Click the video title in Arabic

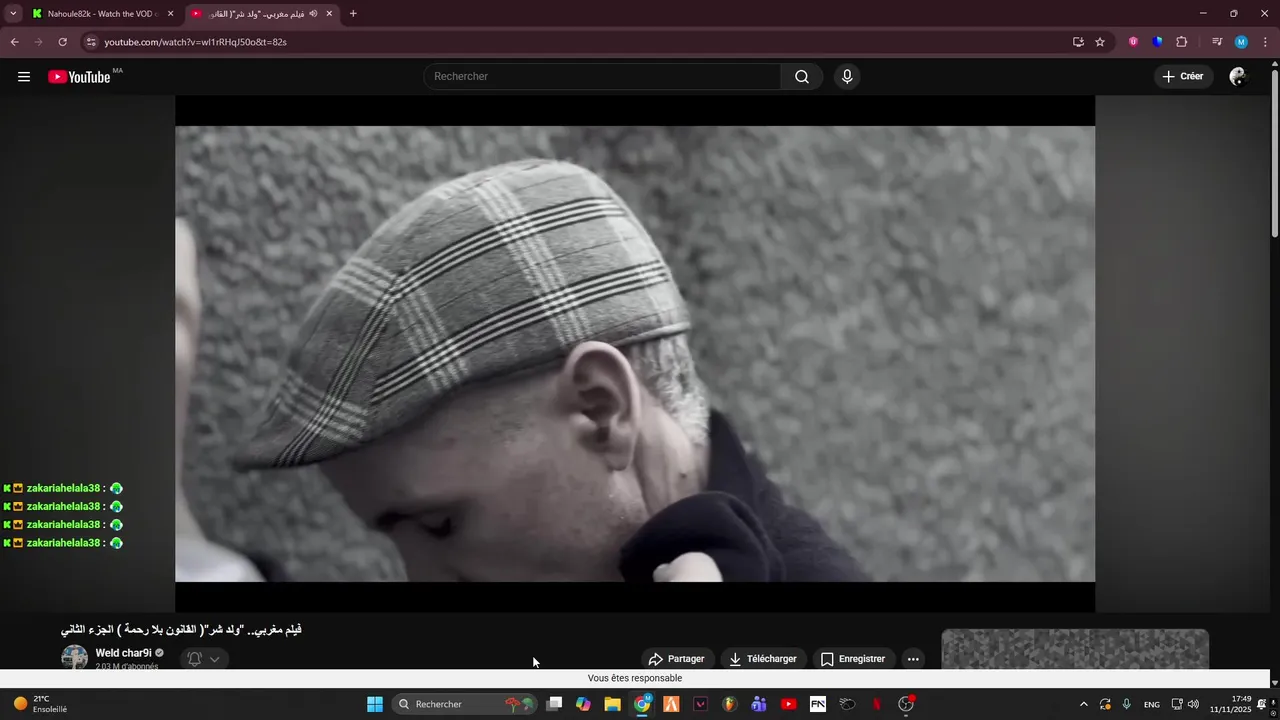point(181,630)
